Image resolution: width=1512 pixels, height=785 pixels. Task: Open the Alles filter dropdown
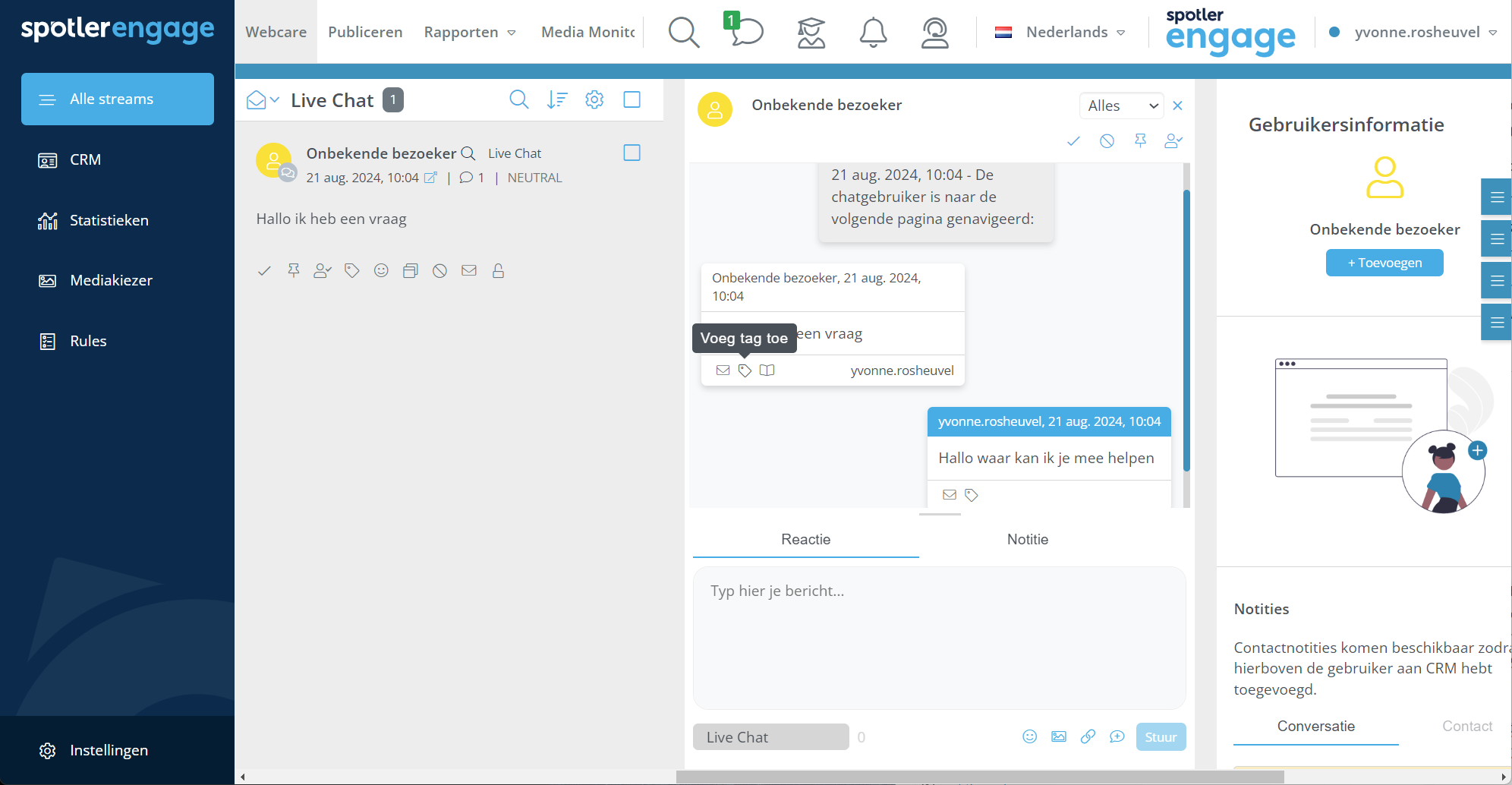(1122, 106)
